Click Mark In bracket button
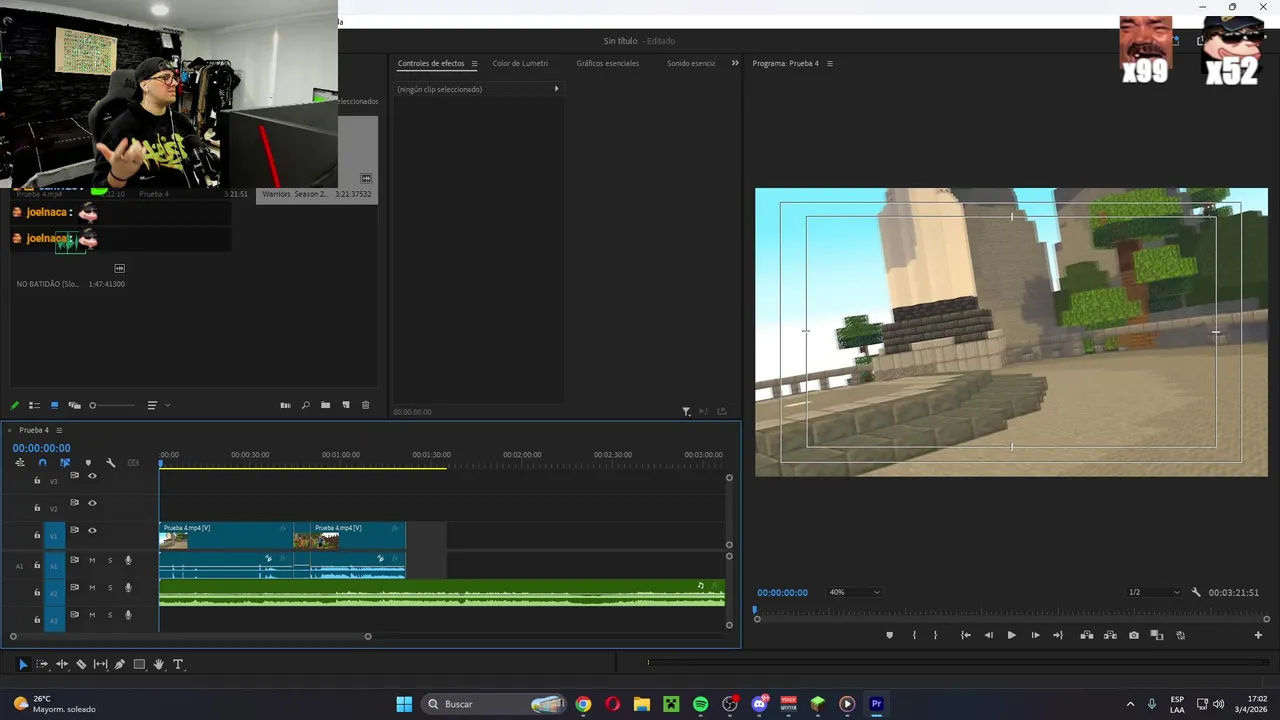This screenshot has width=1280, height=720. 913,635
